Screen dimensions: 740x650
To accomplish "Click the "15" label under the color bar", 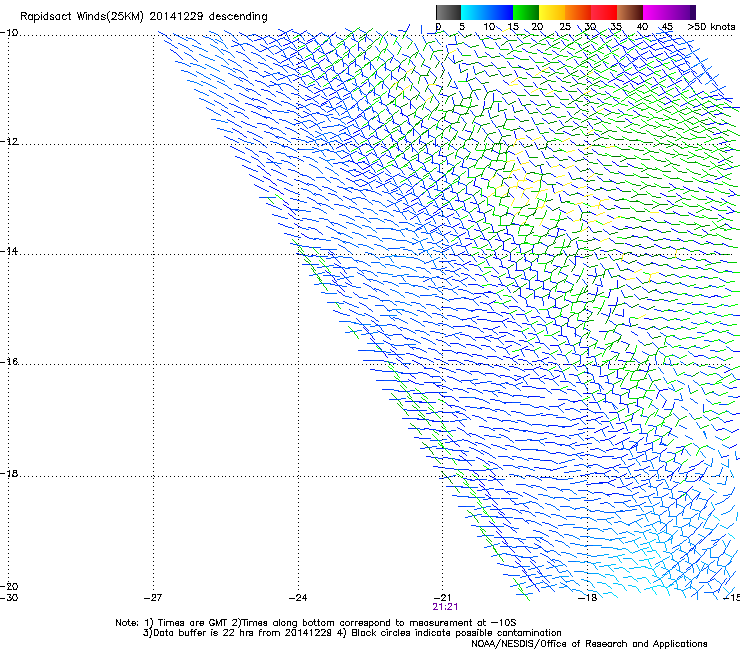I will [x=513, y=27].
